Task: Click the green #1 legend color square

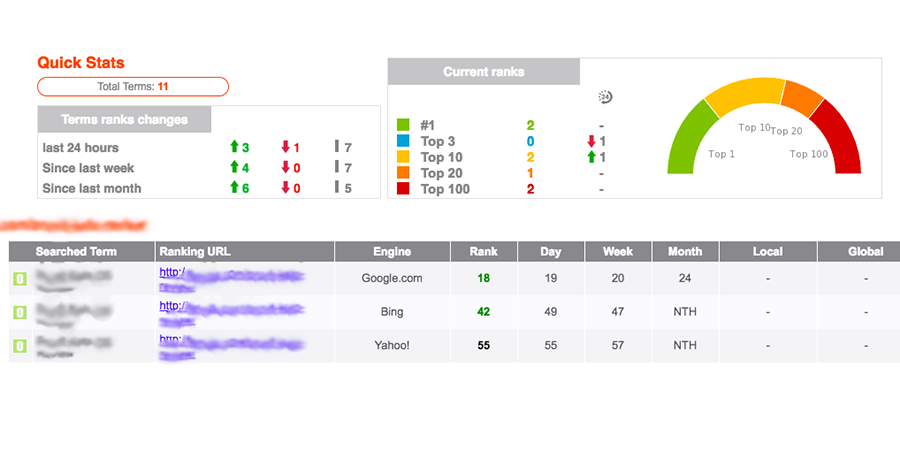Action: coord(403,125)
